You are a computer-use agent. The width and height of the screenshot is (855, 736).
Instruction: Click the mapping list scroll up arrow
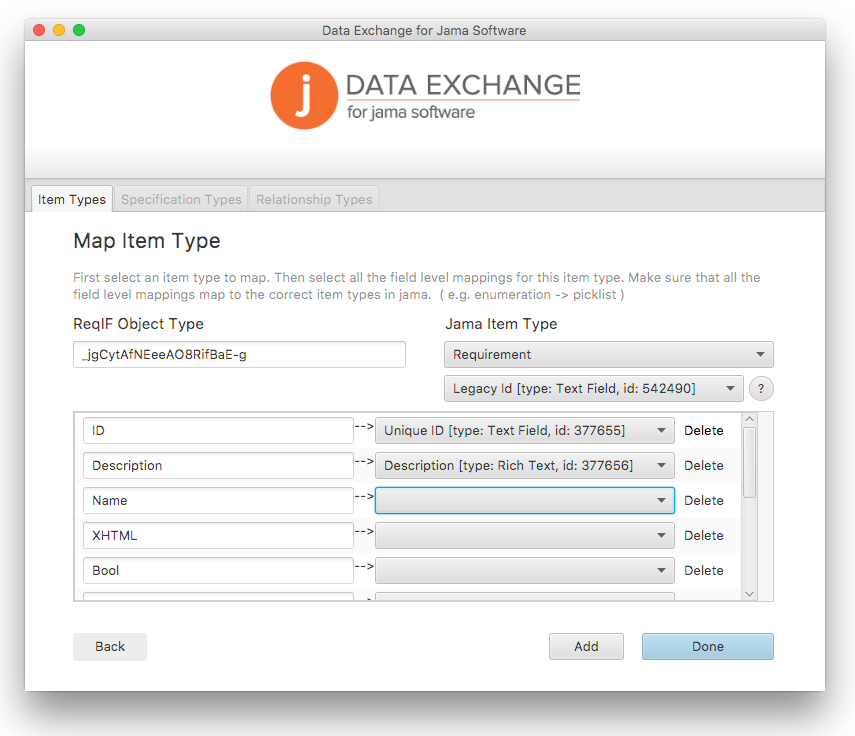tap(749, 419)
